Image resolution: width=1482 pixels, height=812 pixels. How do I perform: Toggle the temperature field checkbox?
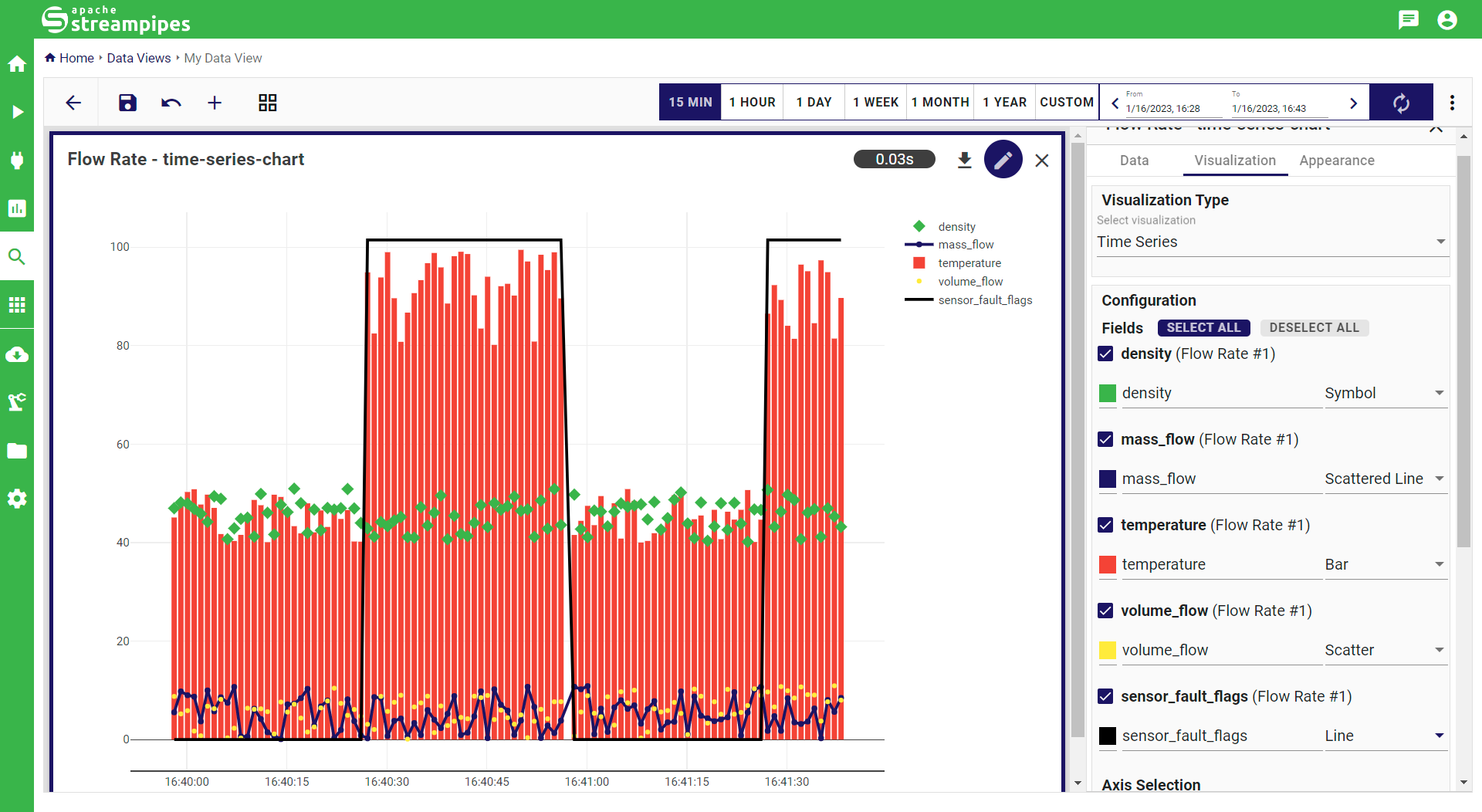(1105, 525)
